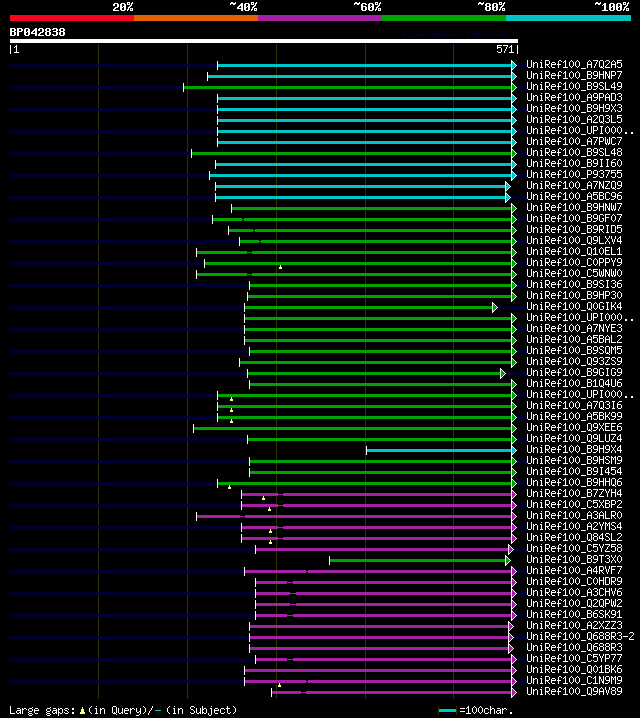Click the UniRef100_Q2QPW2 label
The image size is (640, 718).
coord(574,603)
